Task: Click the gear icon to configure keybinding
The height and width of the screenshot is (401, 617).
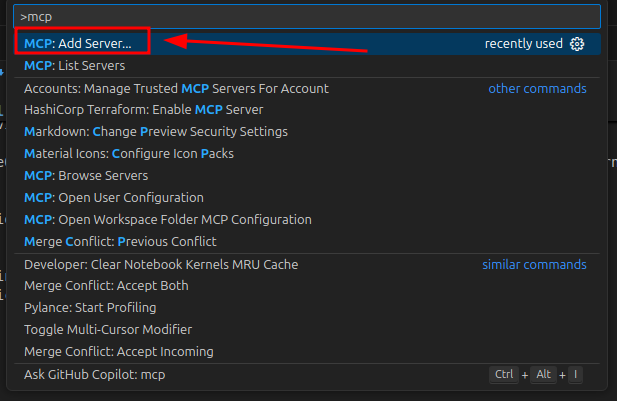Action: pyautogui.click(x=576, y=44)
